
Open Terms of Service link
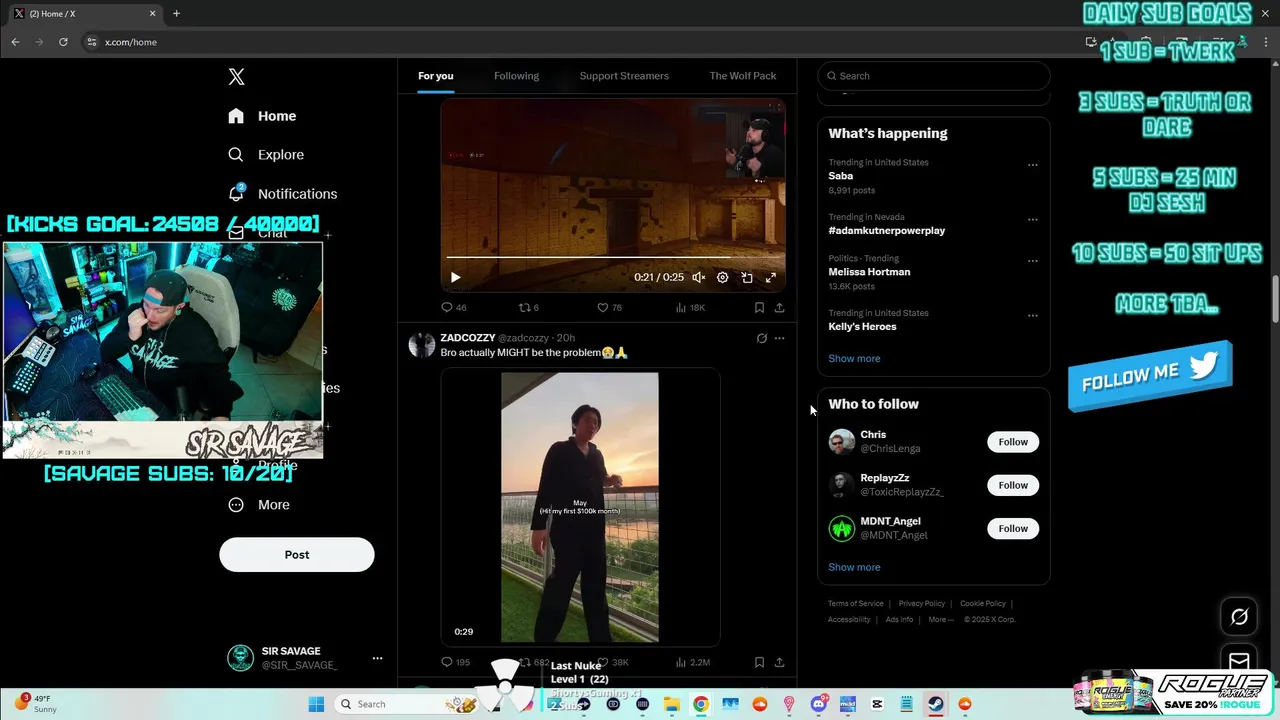pyautogui.click(x=855, y=604)
